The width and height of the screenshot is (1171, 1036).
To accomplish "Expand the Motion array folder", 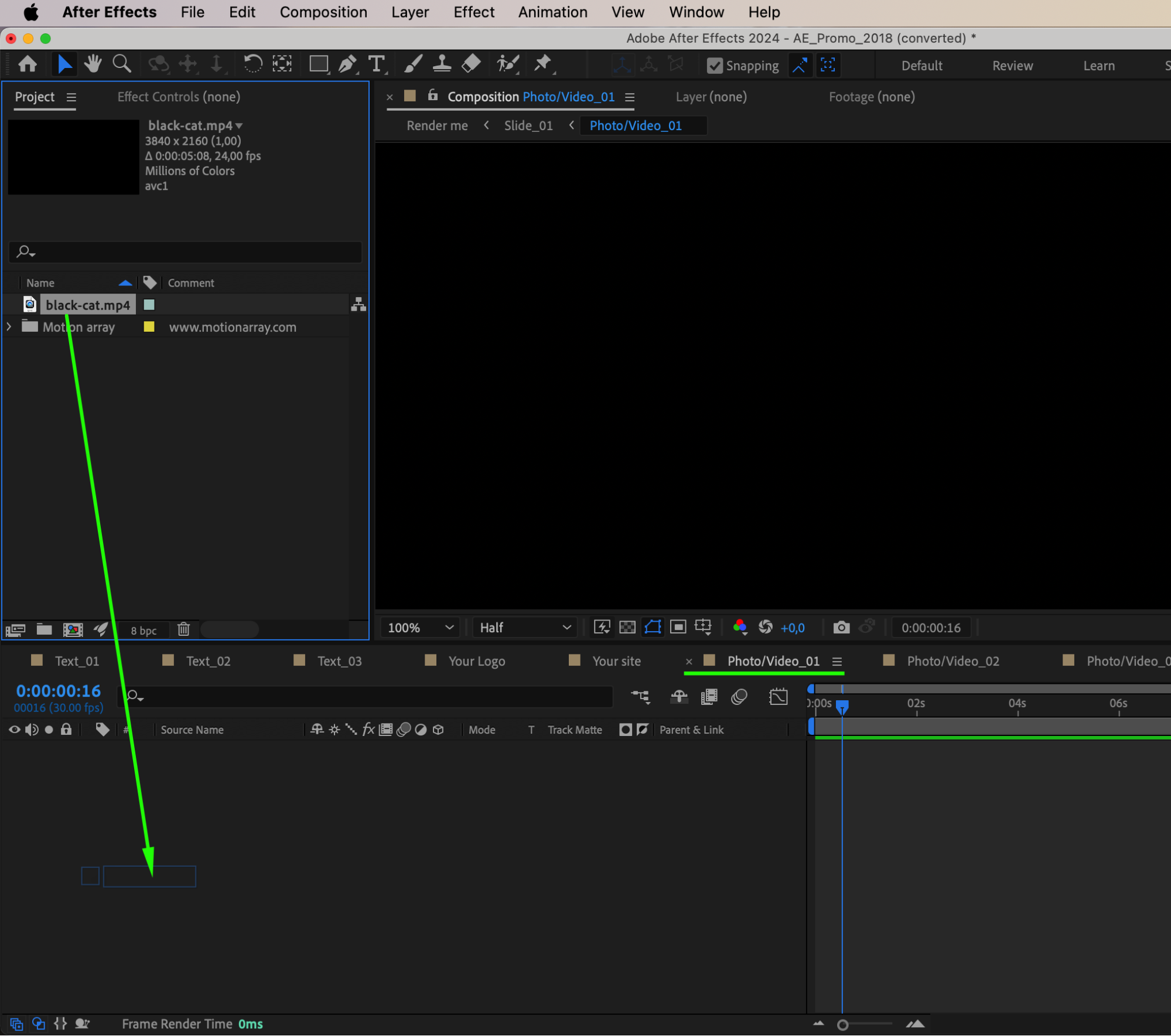I will point(9,327).
